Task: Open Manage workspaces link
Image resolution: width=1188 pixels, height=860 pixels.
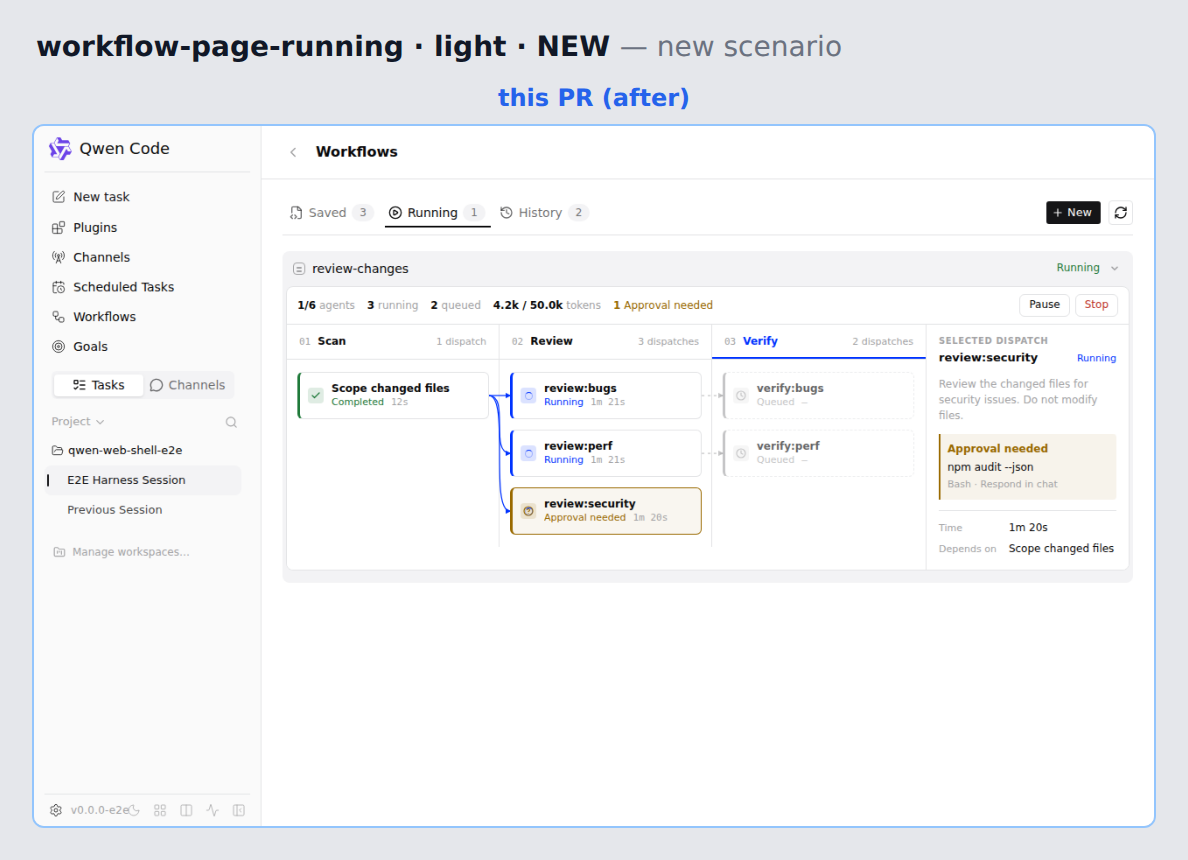Action: [x=121, y=552]
